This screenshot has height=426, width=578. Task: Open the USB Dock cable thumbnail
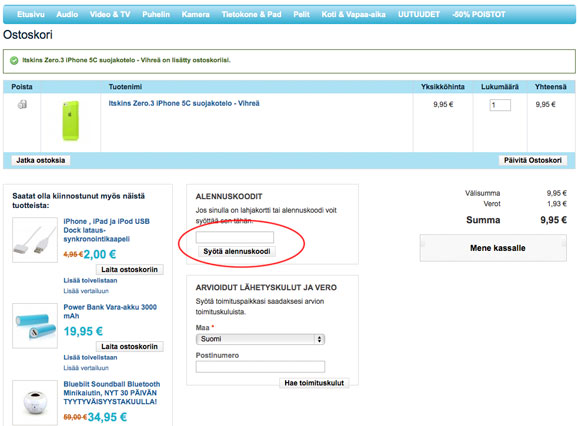pos(35,240)
